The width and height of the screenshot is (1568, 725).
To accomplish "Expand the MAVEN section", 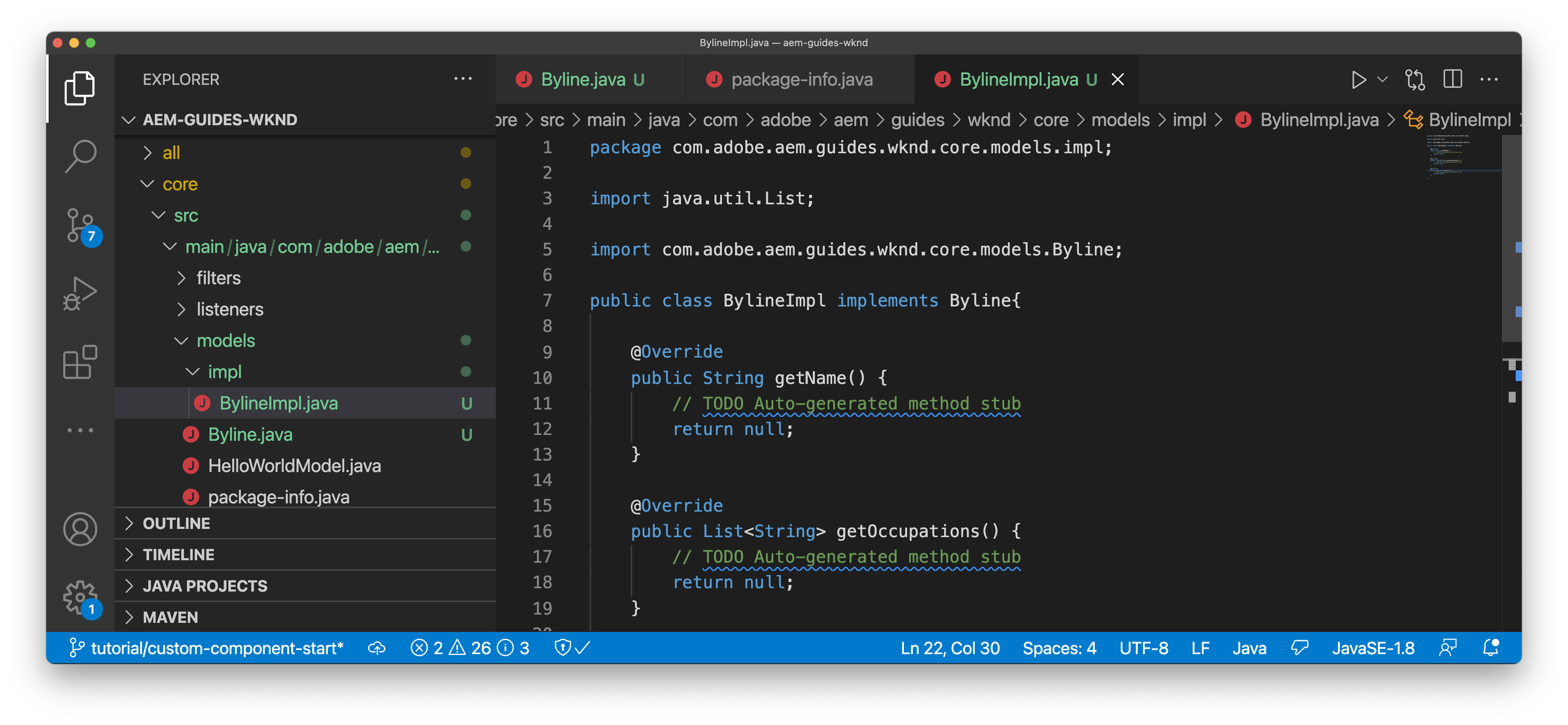I will point(170,617).
